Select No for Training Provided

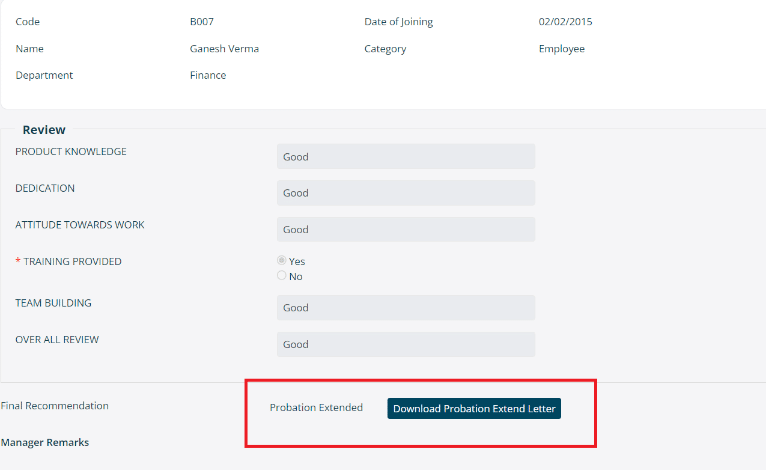point(281,276)
